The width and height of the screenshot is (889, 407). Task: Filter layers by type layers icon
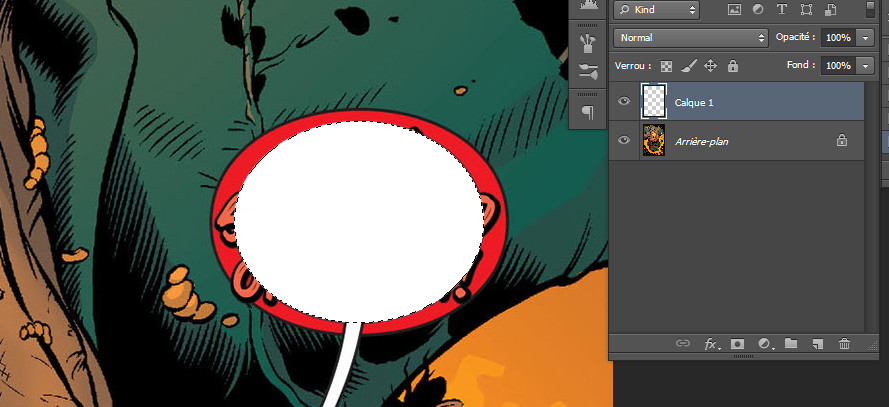[x=782, y=10]
